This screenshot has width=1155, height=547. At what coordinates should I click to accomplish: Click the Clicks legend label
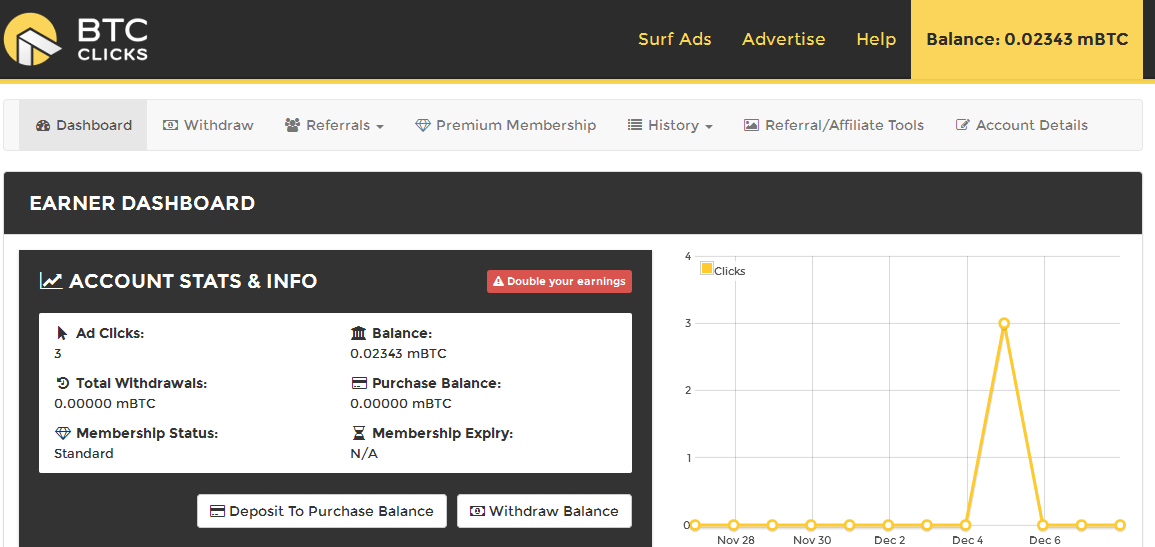coord(729,271)
